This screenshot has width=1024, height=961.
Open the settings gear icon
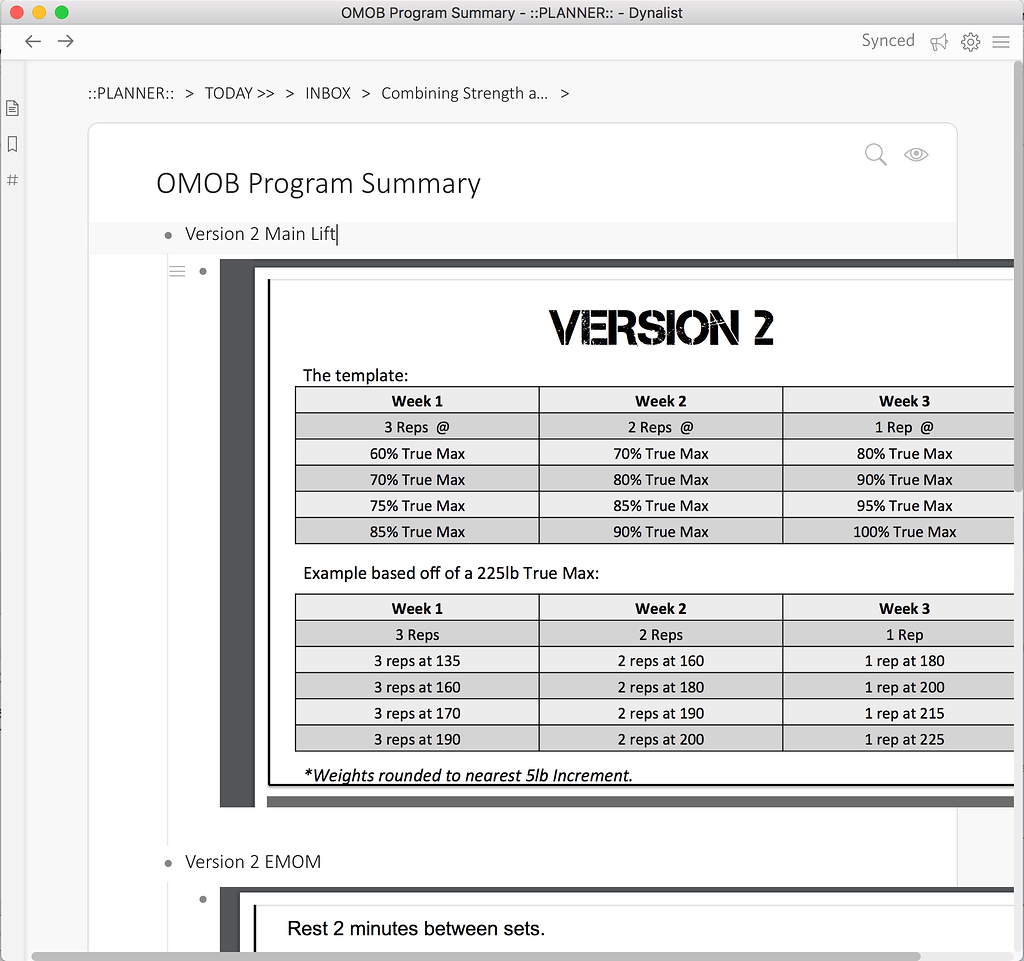click(x=970, y=42)
